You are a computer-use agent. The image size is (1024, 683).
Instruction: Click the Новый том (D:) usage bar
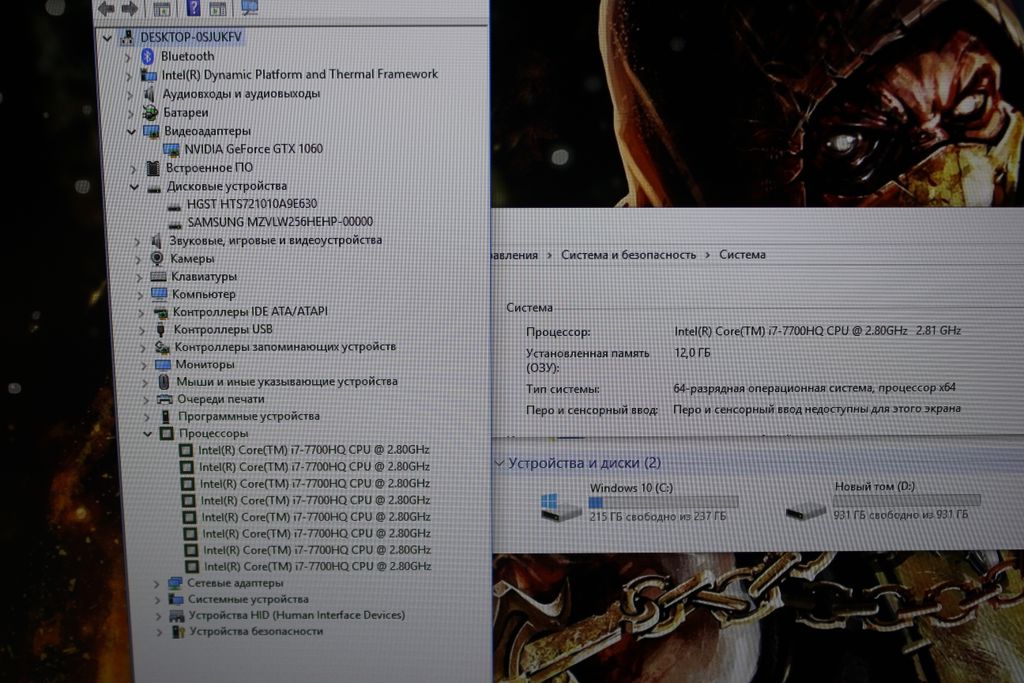906,500
